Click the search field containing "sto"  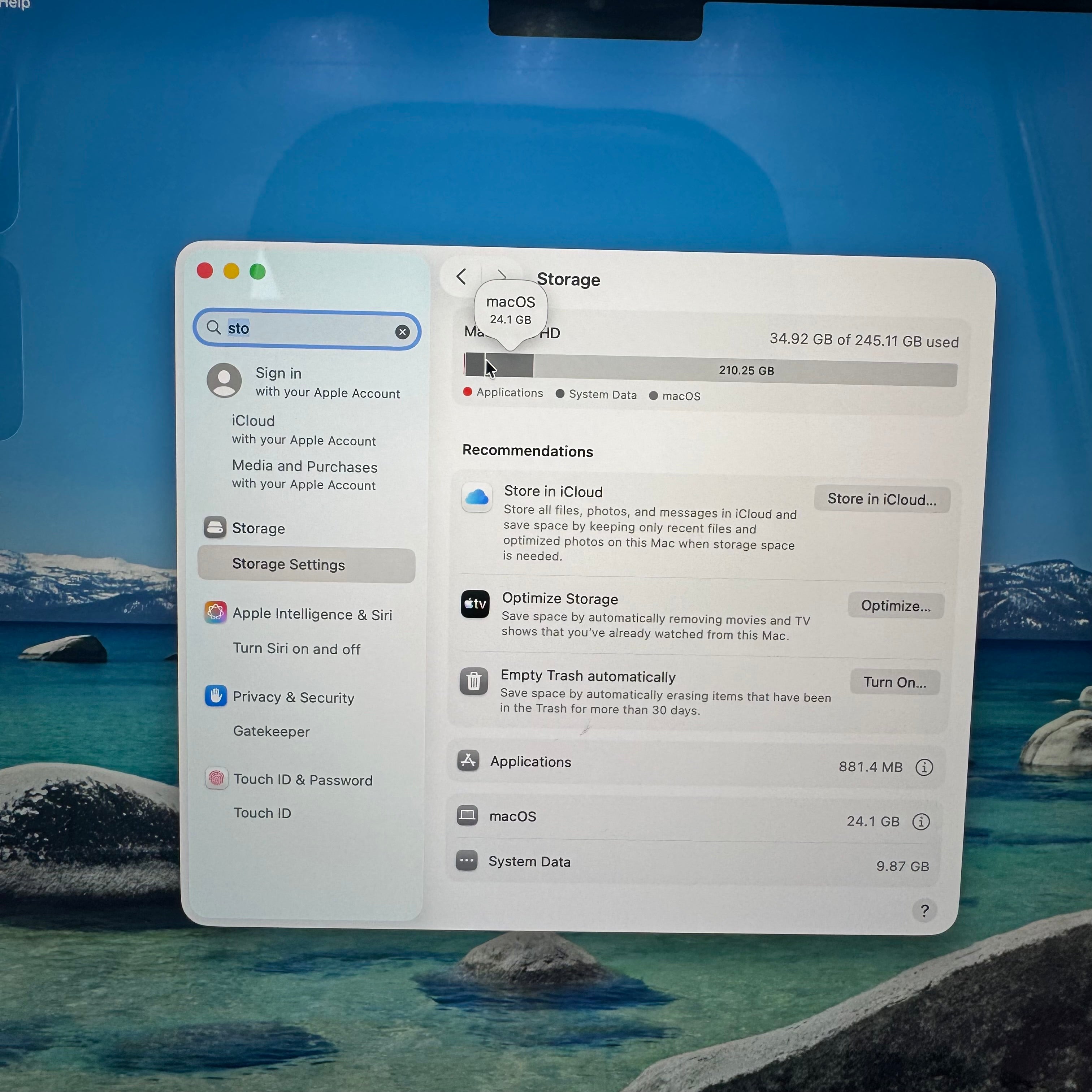pos(307,330)
